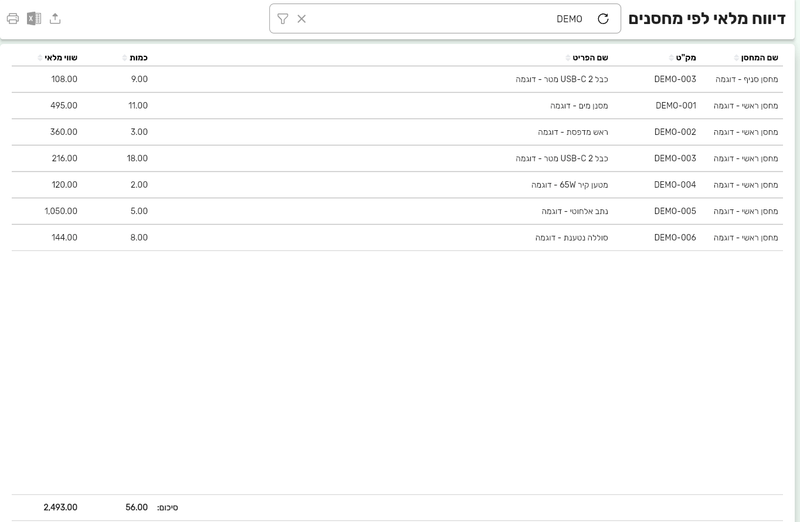This screenshot has width=800, height=522.
Task: Click the quantity 18.00 cell
Action: pyautogui.click(x=137, y=159)
